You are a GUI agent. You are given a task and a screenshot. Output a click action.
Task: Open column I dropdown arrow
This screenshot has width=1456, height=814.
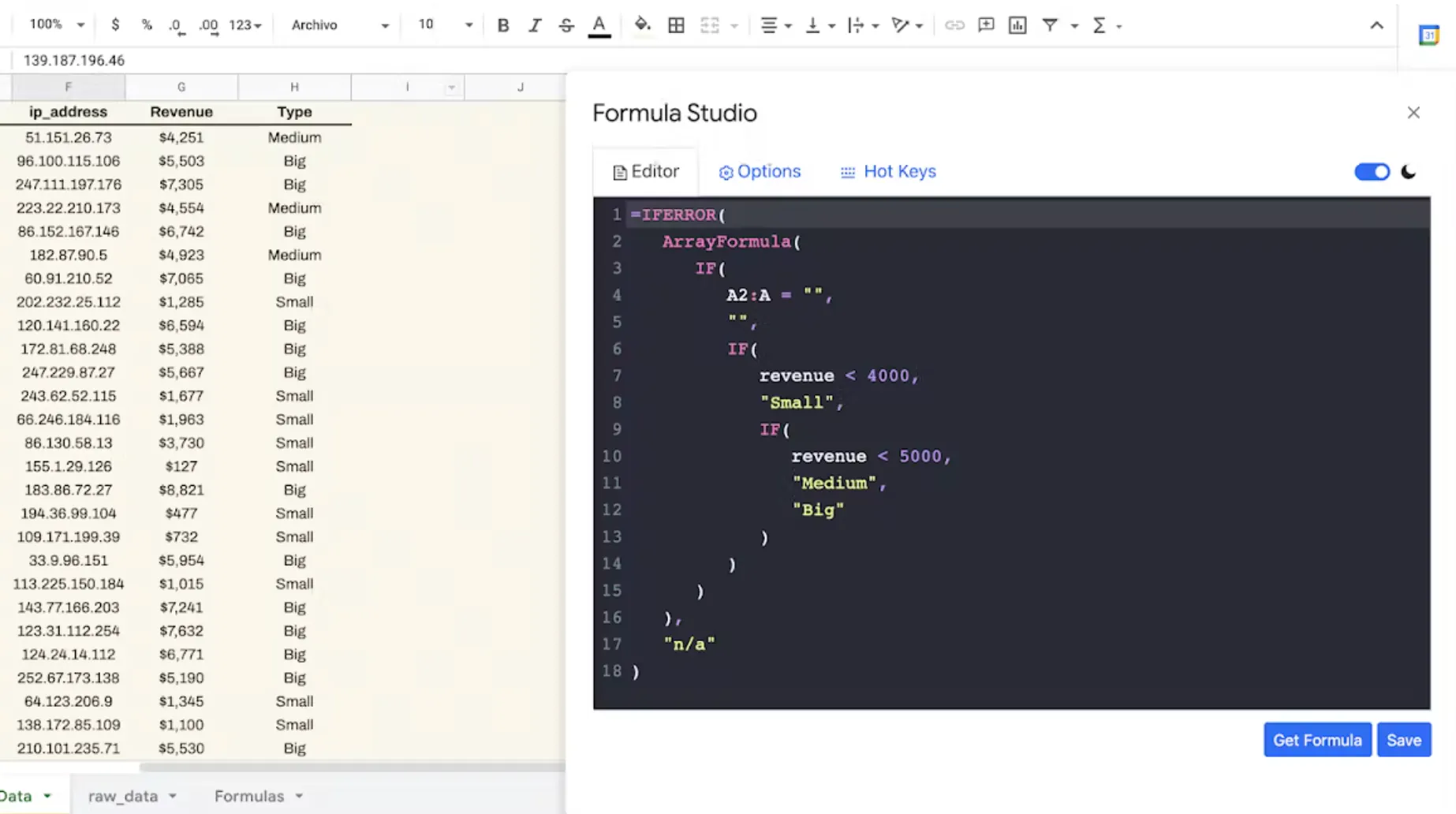tap(451, 88)
